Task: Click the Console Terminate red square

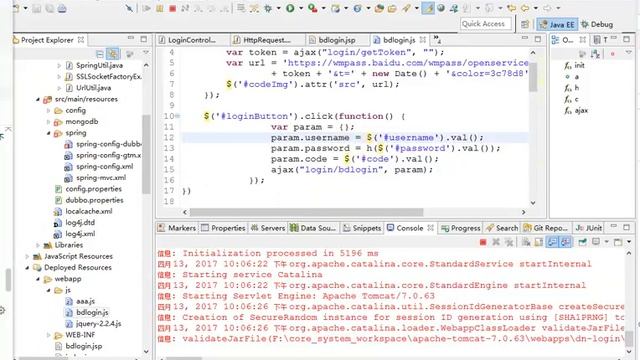Action: [x=483, y=242]
